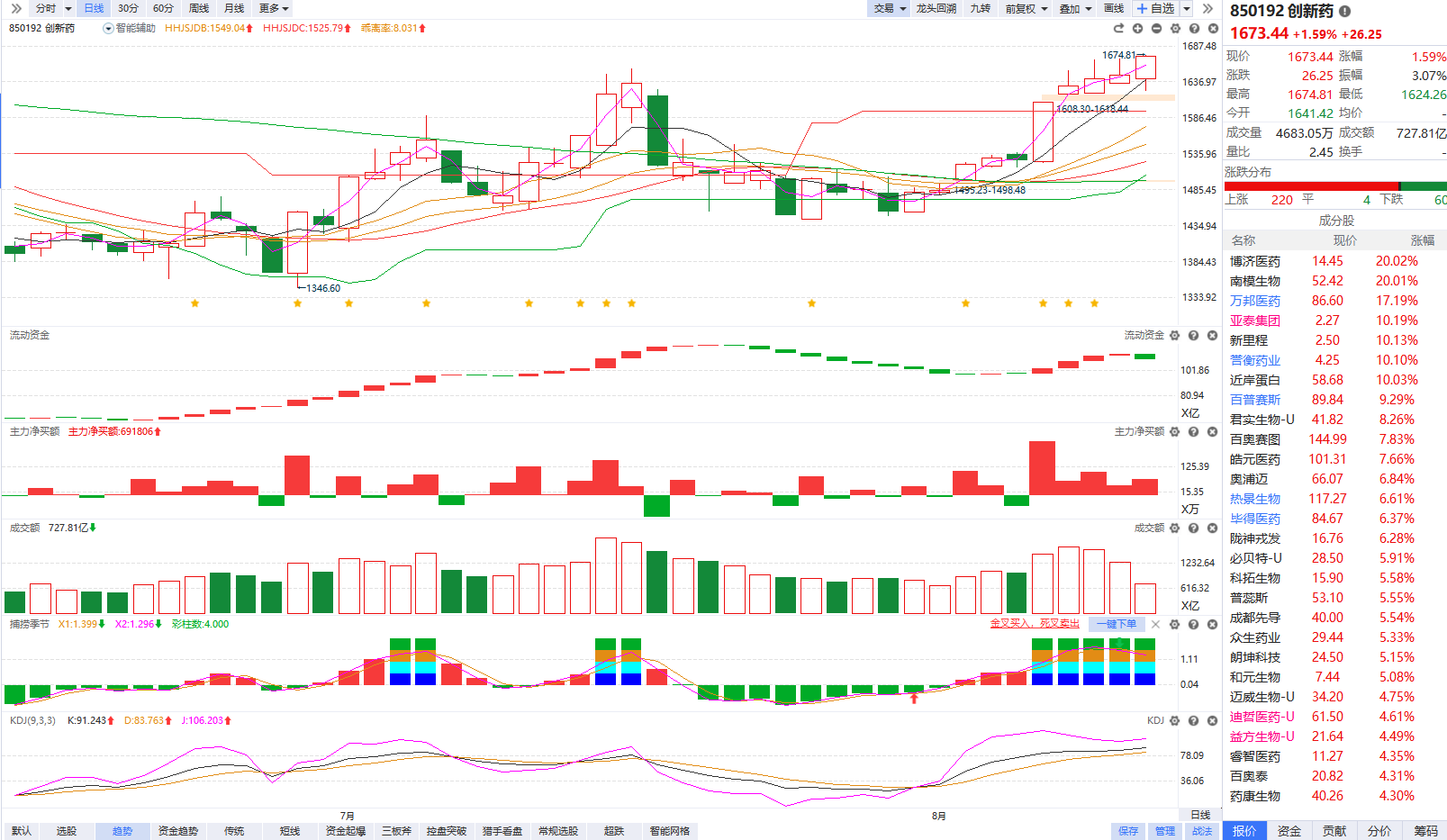
Task: Dismiss the 金叉买入 tip with X
Action: [1156, 624]
